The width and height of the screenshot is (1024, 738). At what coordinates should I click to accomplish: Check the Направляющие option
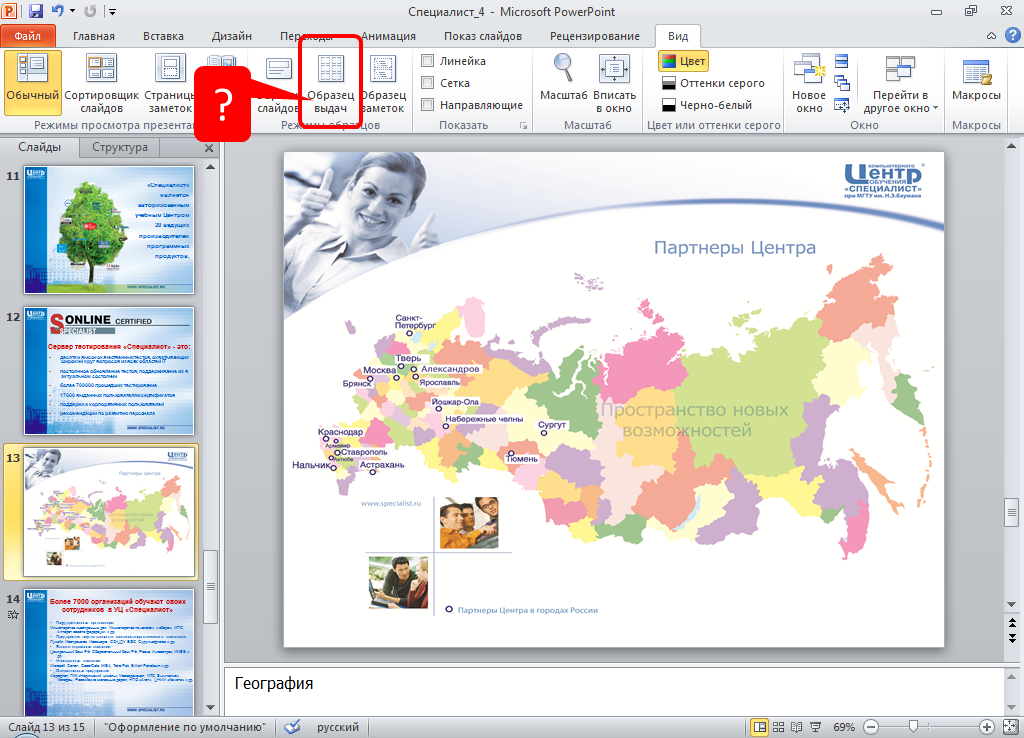click(x=428, y=105)
